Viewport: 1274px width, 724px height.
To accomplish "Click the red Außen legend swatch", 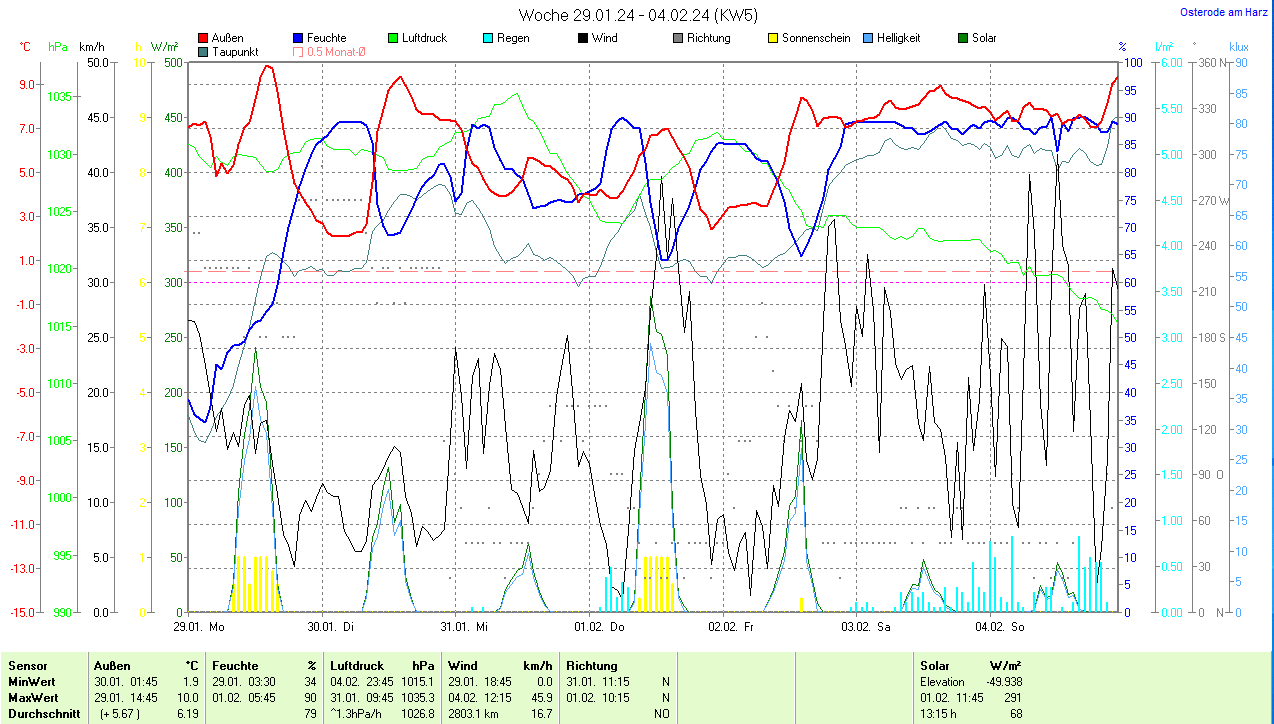I will [204, 38].
